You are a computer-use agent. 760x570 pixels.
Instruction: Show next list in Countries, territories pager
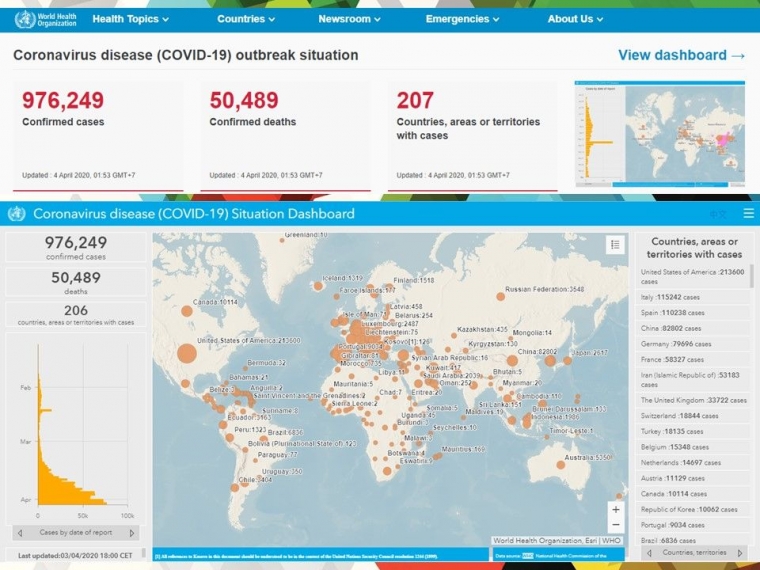click(x=740, y=553)
